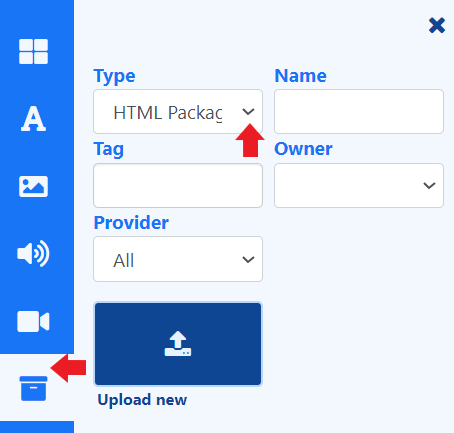Open the audio speaker icon in sidebar
The image size is (454, 433).
33,254
